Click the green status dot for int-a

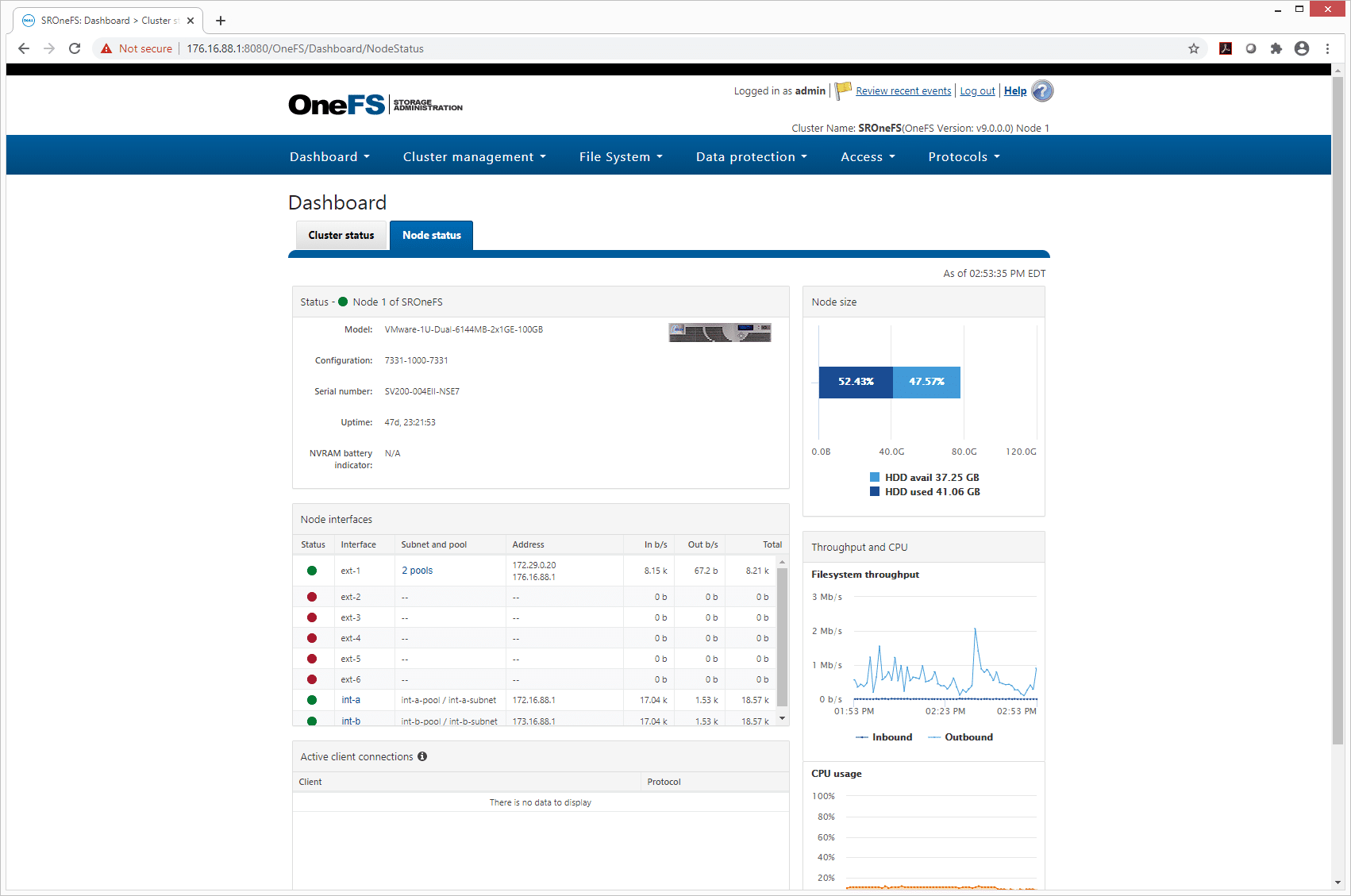click(312, 700)
